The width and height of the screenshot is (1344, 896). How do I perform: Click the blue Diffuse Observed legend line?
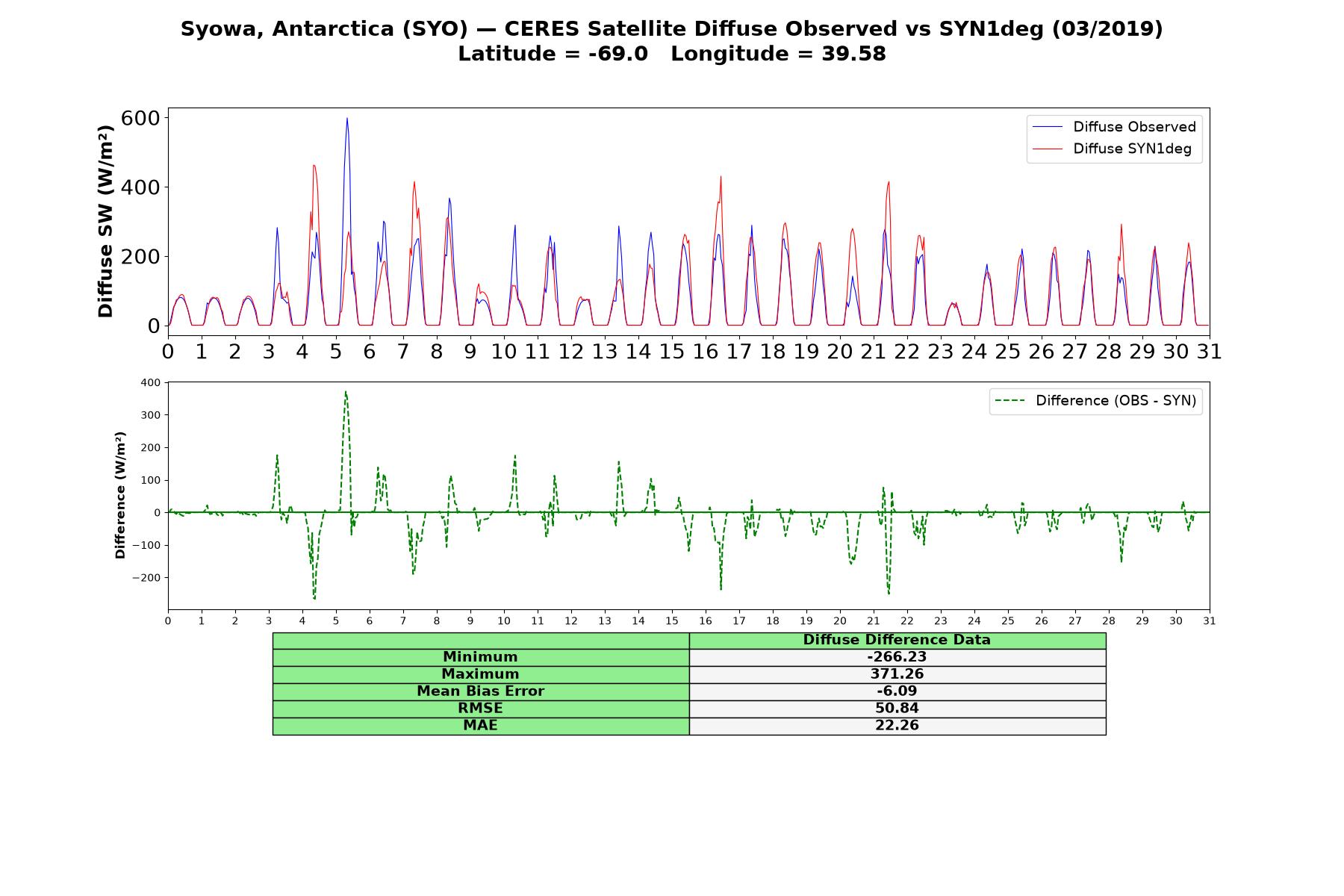(x=1047, y=127)
